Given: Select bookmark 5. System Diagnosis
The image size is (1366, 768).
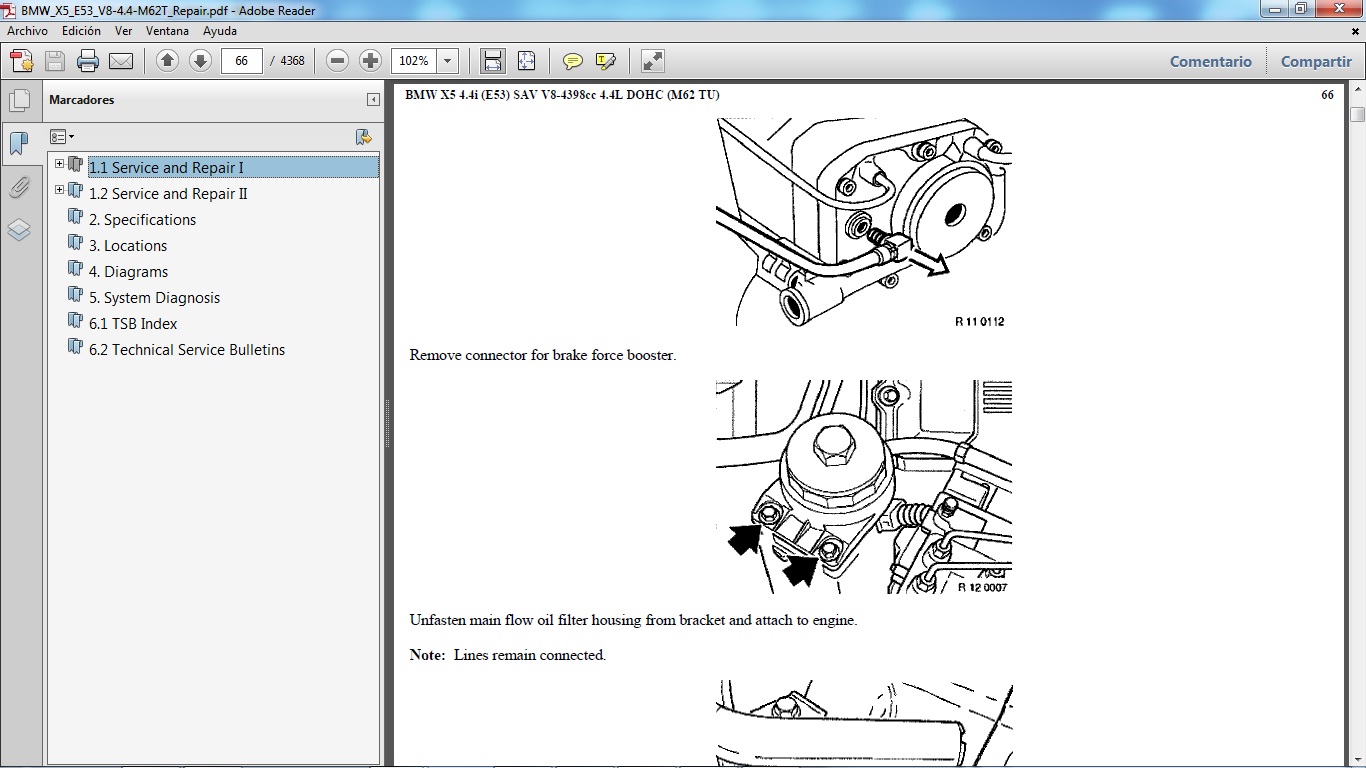Looking at the screenshot, I should click(154, 298).
